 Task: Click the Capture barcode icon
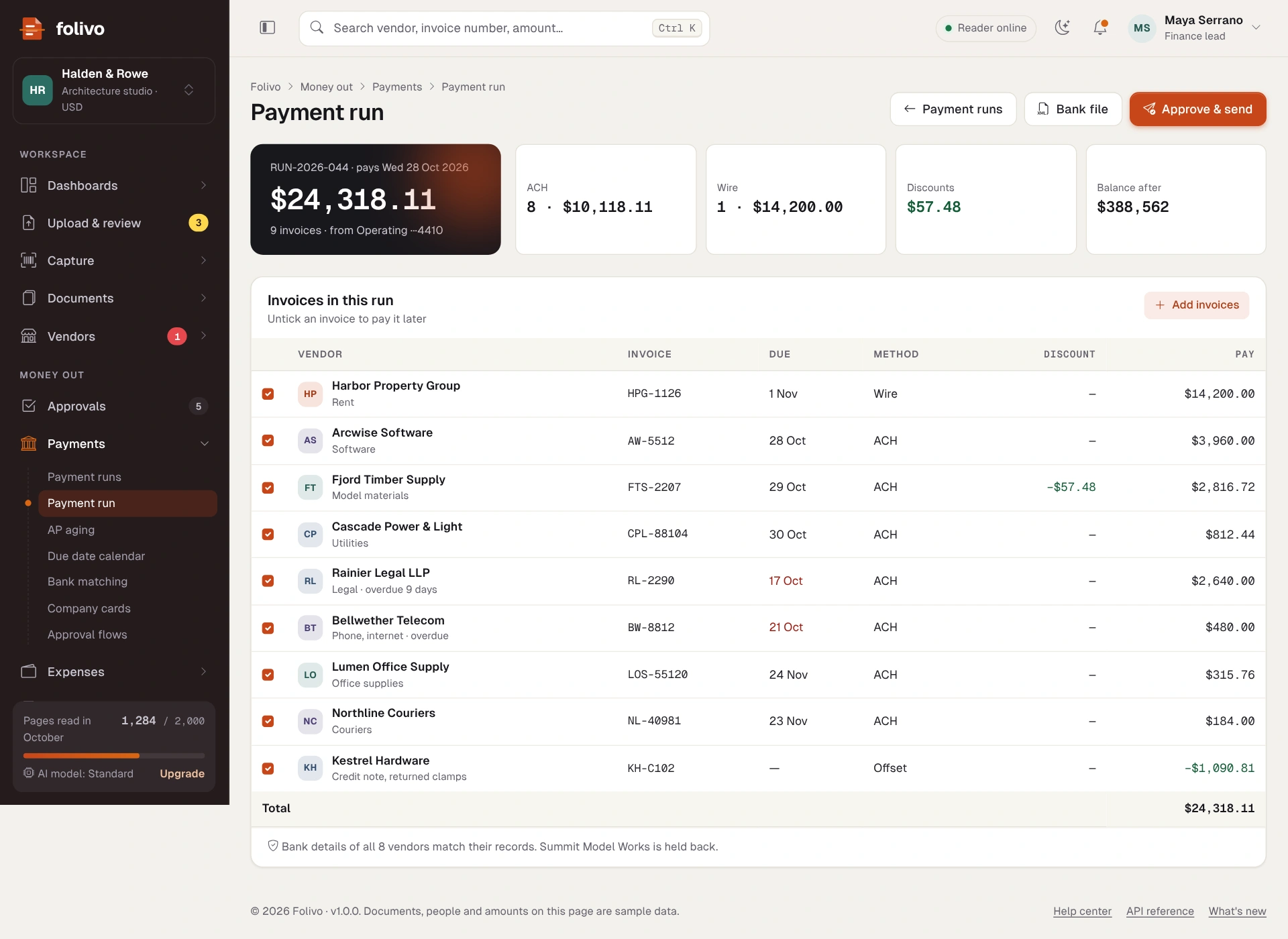29,260
